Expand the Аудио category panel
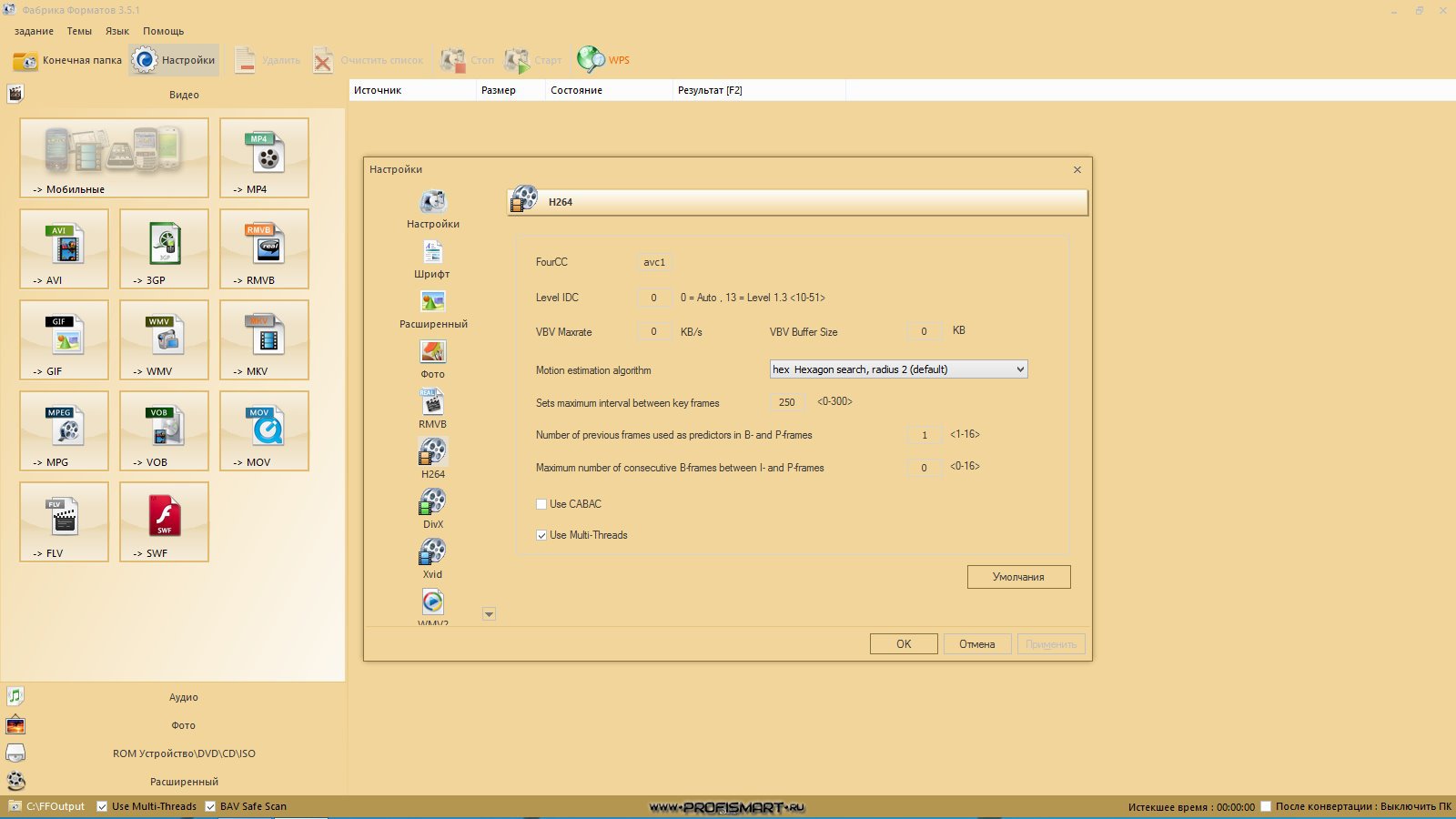 (x=173, y=697)
